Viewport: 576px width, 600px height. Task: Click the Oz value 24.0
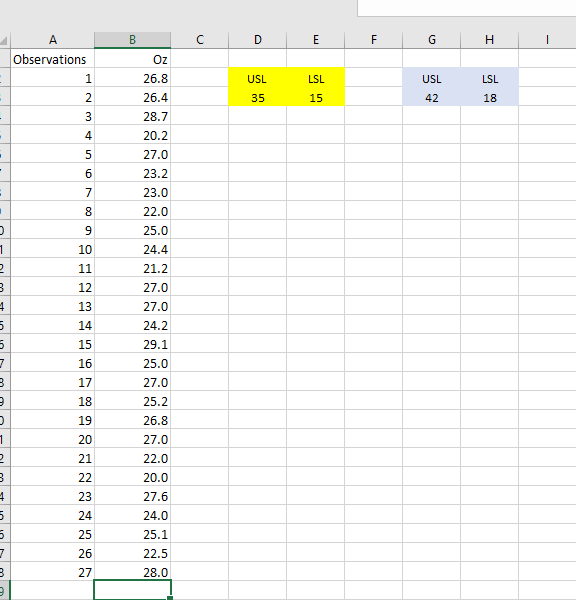(x=132, y=515)
